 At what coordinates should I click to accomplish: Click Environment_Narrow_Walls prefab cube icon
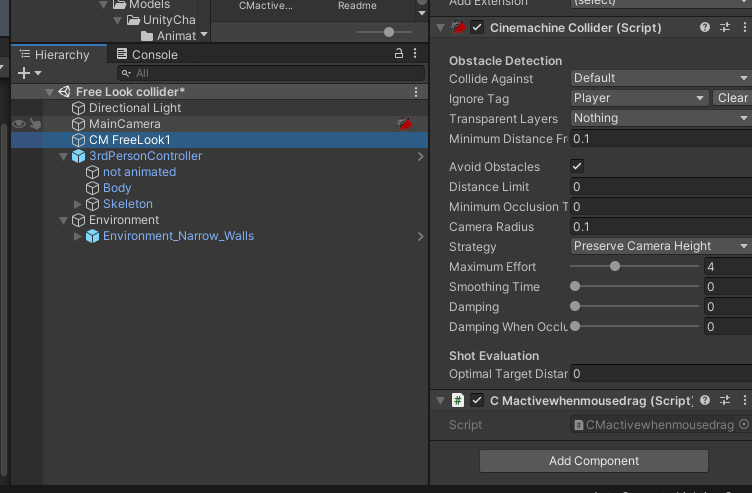click(x=92, y=236)
